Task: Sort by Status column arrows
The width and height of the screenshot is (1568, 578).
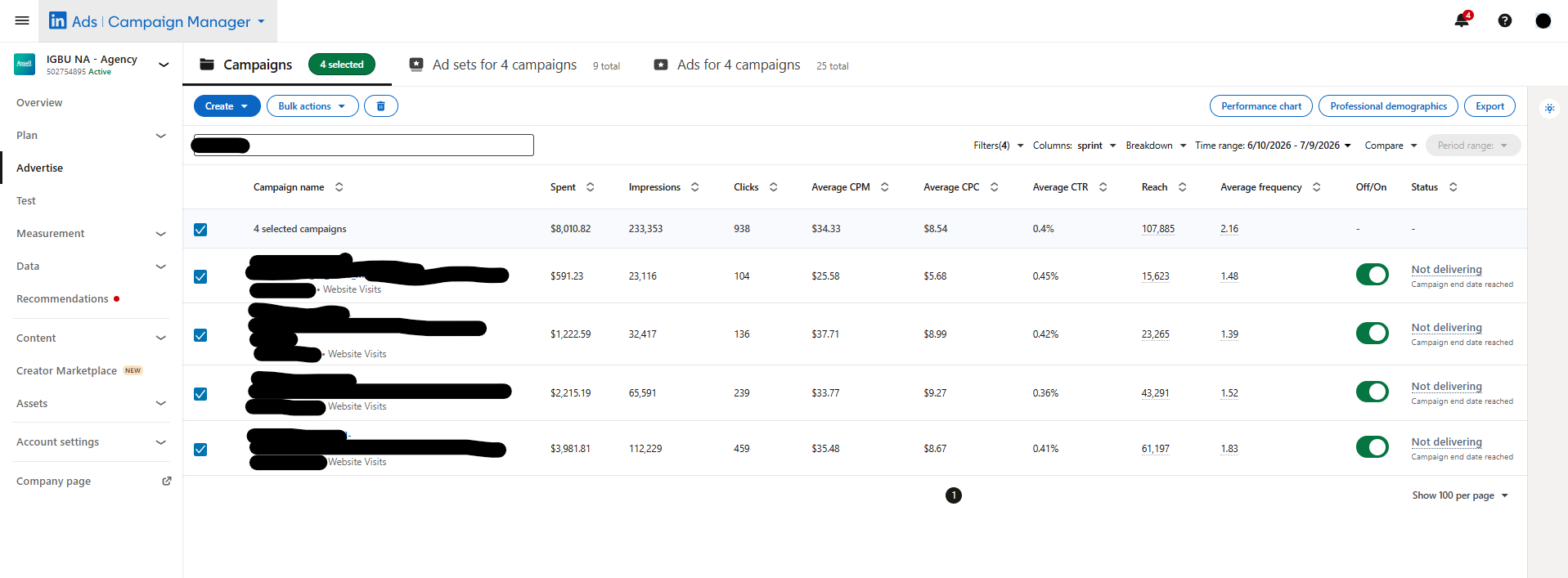Action: pyautogui.click(x=1453, y=187)
